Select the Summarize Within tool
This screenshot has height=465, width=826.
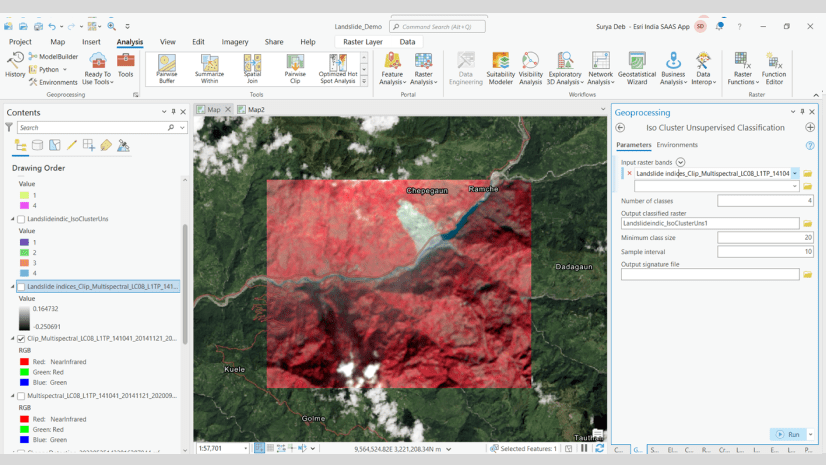pos(209,69)
